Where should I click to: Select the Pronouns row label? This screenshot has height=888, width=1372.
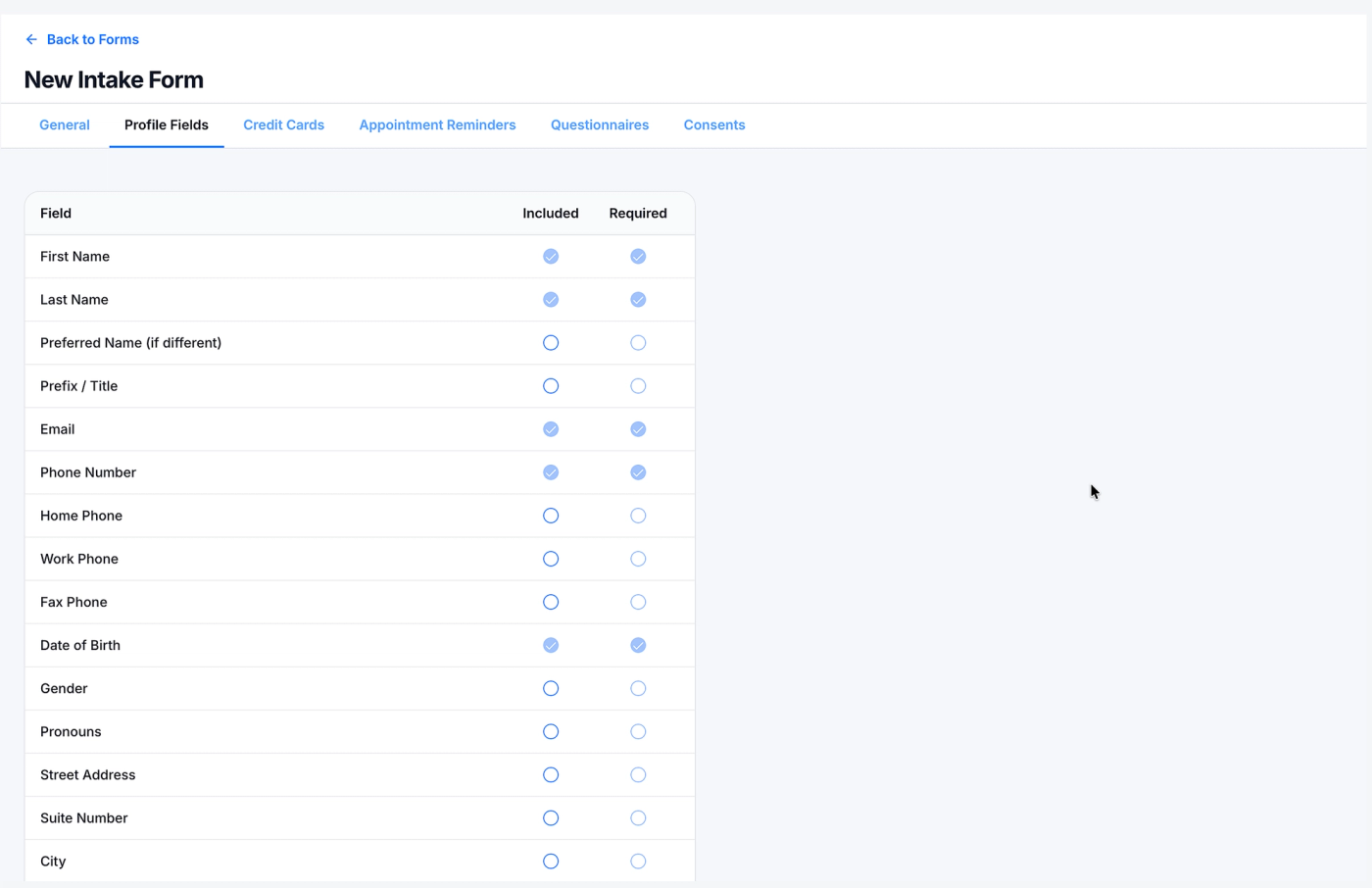point(71,731)
